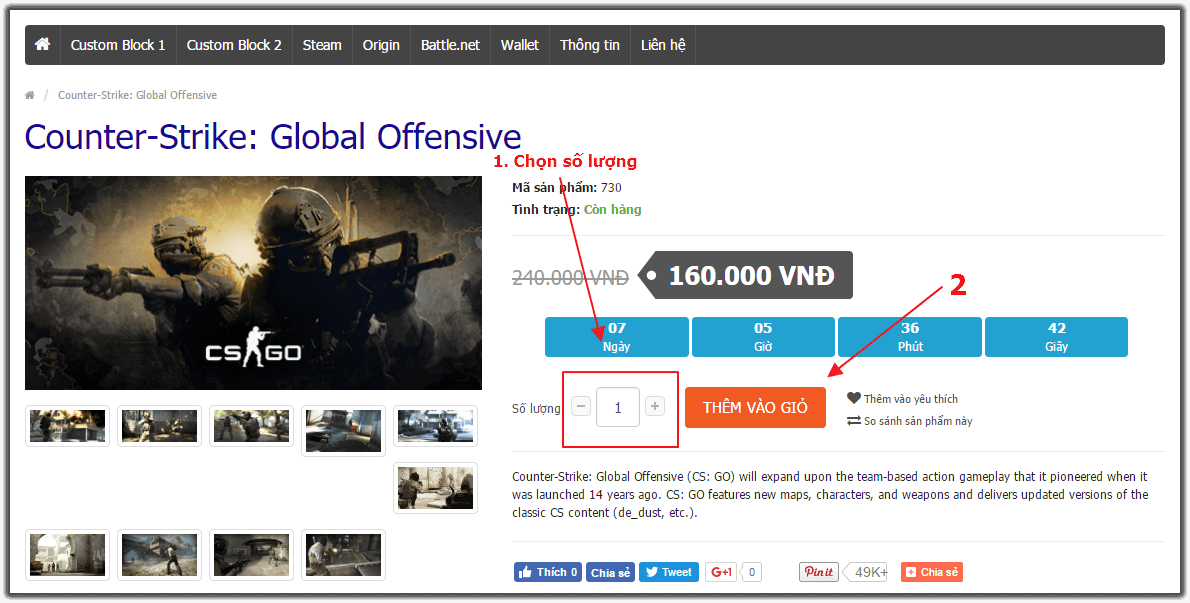Open Custom Block 1 menu
Image resolution: width=1190 pixels, height=603 pixels.
coord(118,45)
